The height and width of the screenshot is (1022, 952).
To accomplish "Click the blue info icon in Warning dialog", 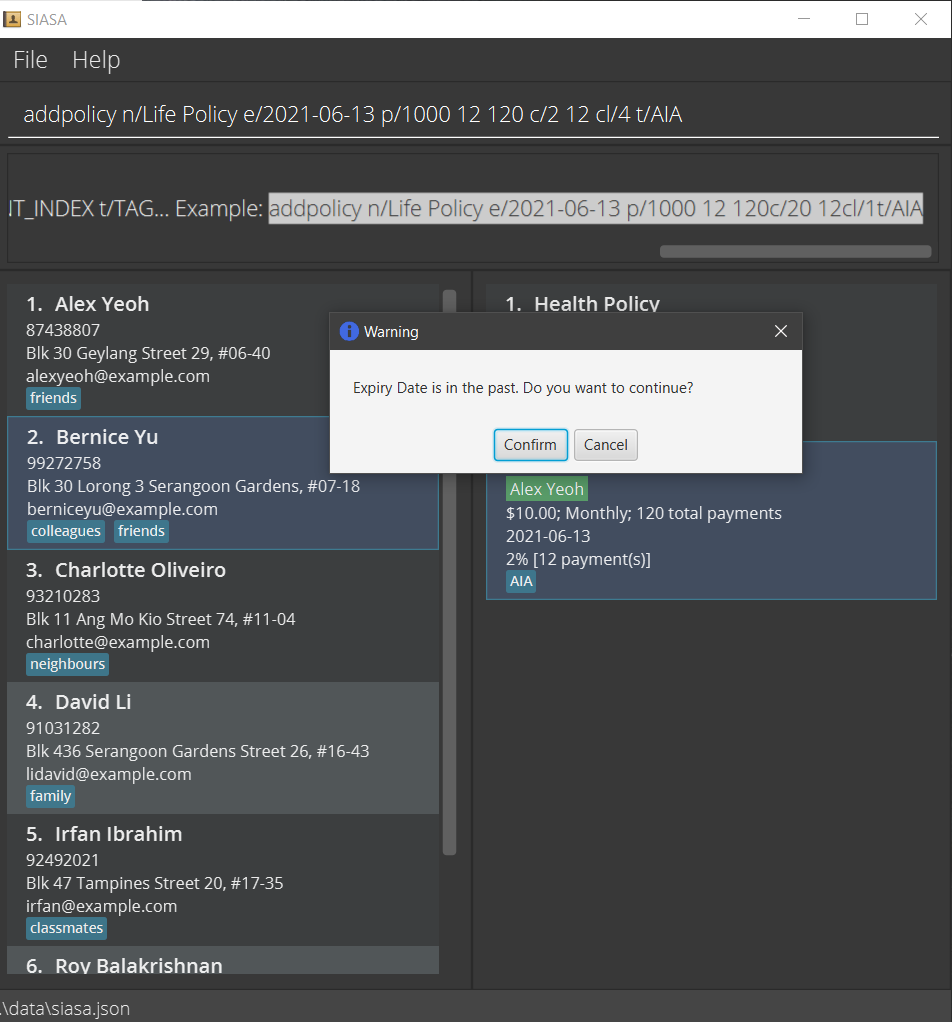I will point(349,331).
